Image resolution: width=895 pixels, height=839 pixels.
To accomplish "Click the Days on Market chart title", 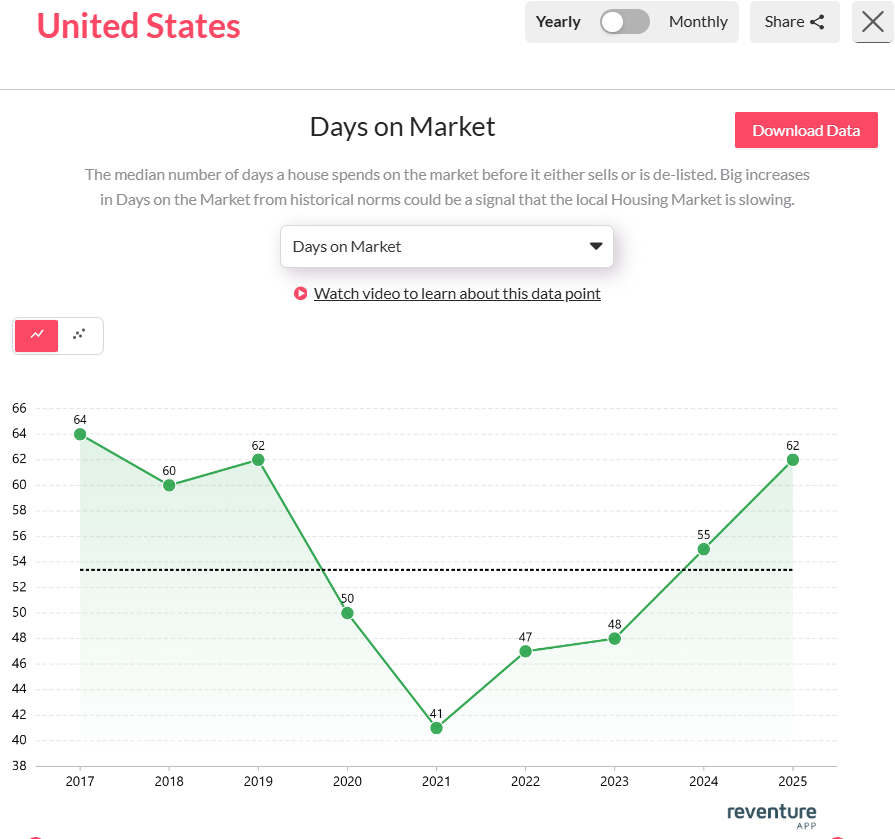I will (402, 127).
